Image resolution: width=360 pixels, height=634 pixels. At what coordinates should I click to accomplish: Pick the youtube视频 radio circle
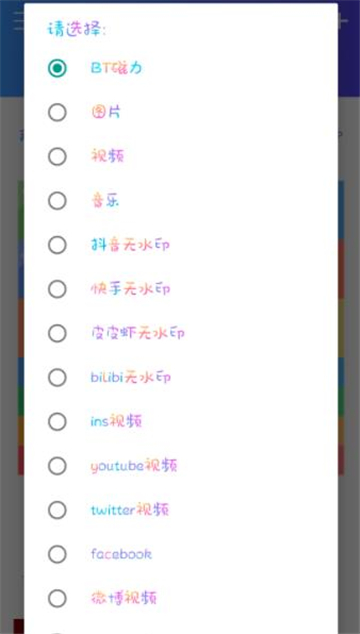57,466
